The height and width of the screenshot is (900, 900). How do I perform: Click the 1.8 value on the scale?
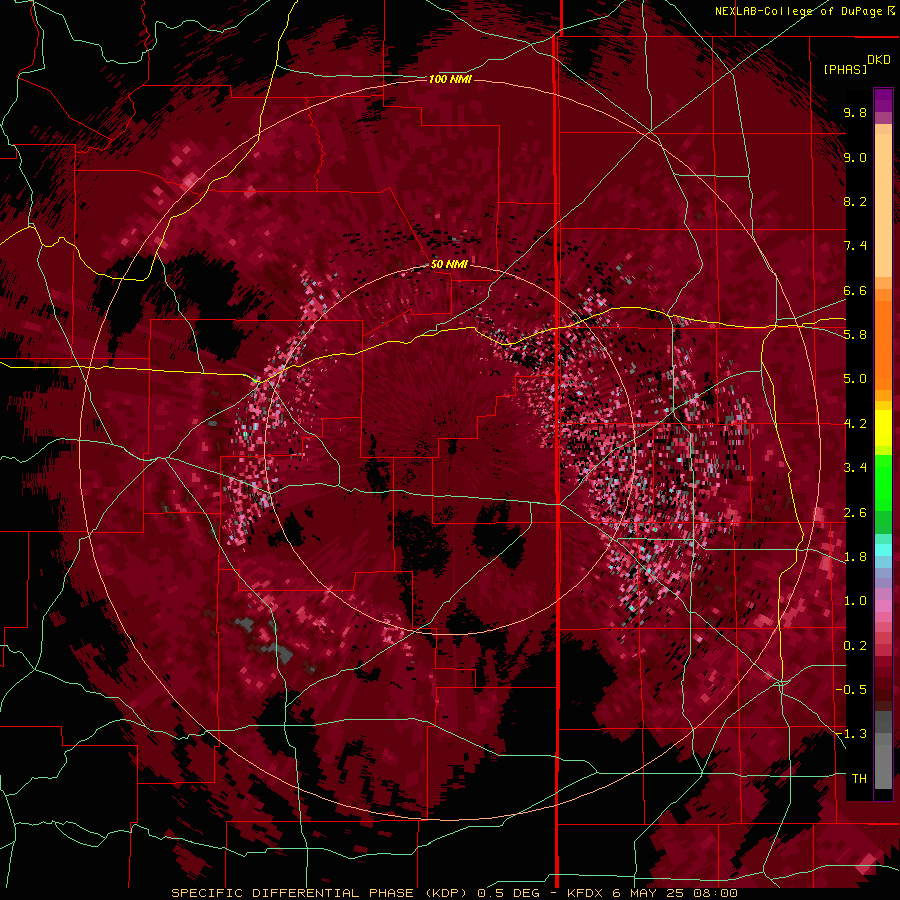tap(855, 557)
